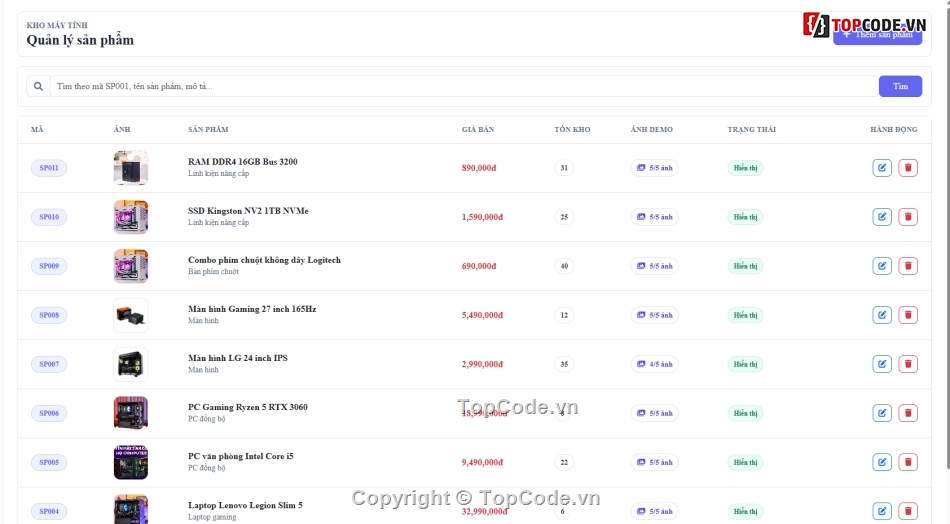Click thumbnail of SSD Kingston NV2
The image size is (950, 524).
tap(131, 217)
